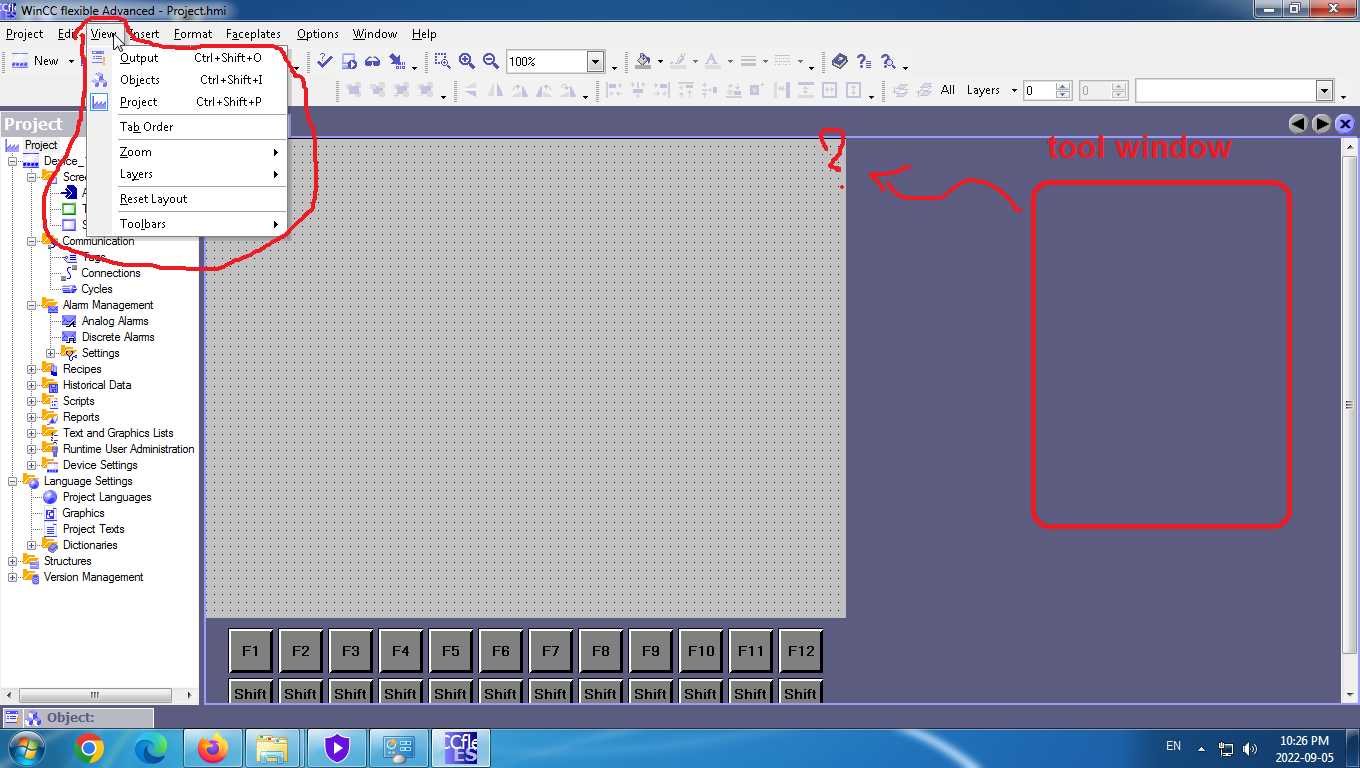Click the Windows Start button
Viewport: 1360px width, 768px height.
[x=27, y=748]
